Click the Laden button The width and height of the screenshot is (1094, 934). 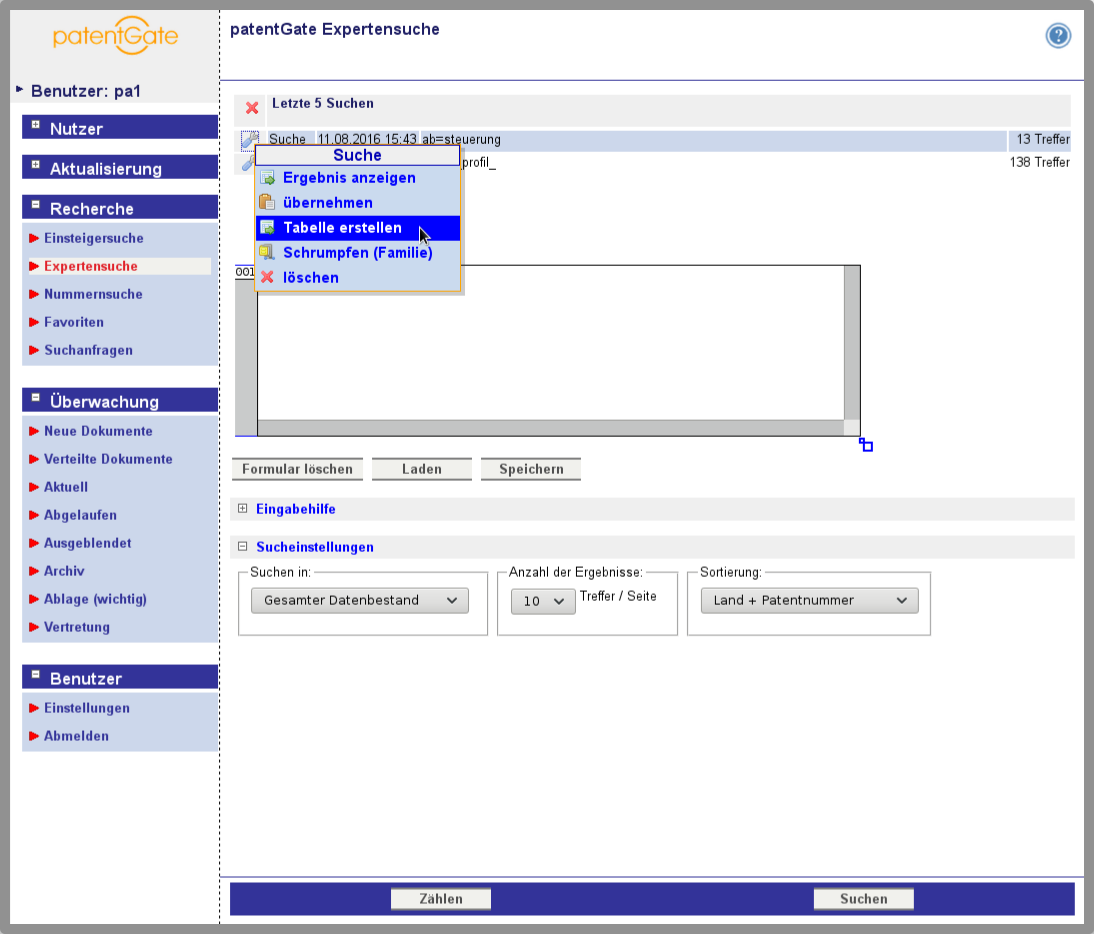point(421,469)
